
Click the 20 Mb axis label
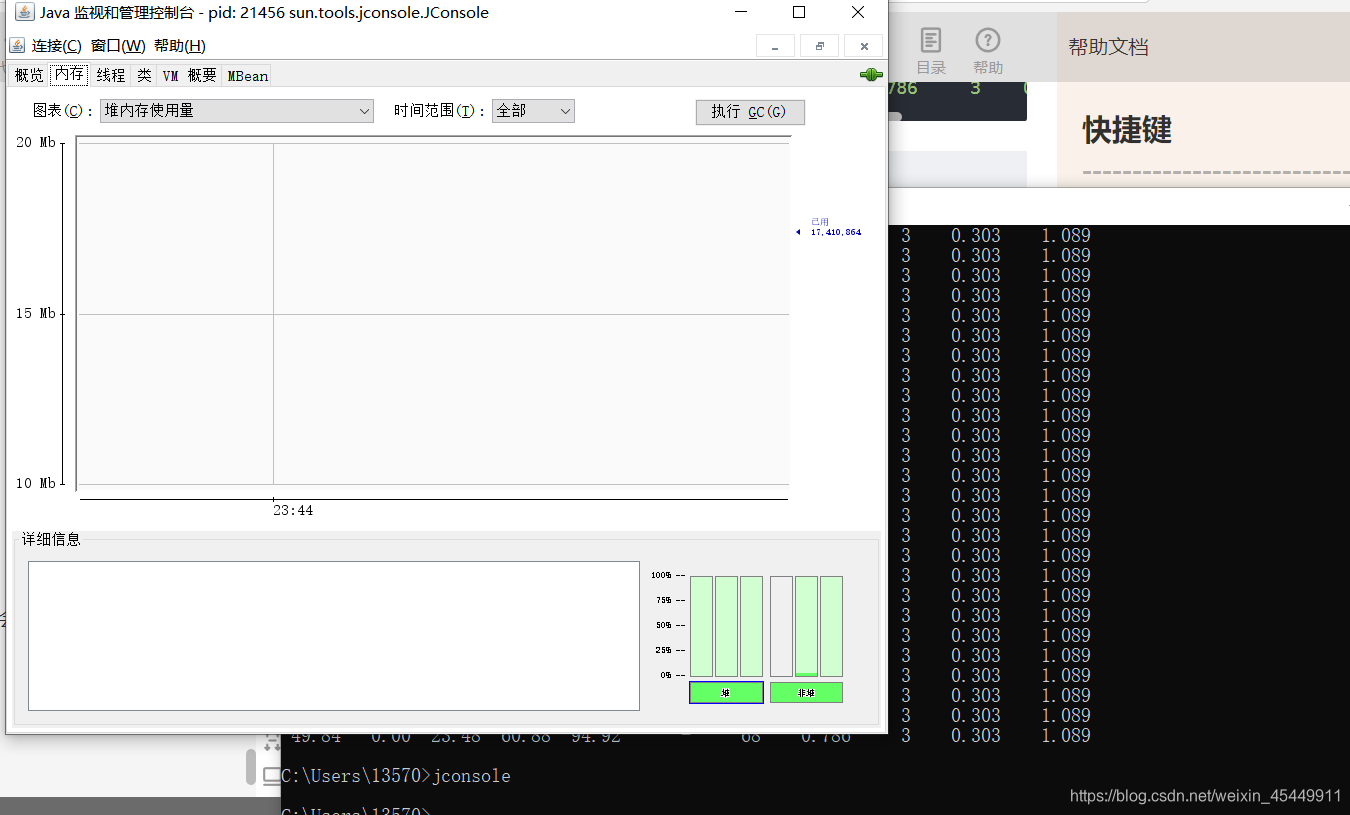(x=36, y=143)
